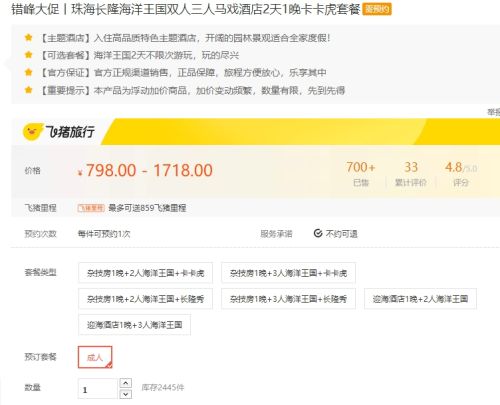
Task: Select package 杂技房1晚+2人海洋王国+卡卡虎
Action: click(145, 273)
